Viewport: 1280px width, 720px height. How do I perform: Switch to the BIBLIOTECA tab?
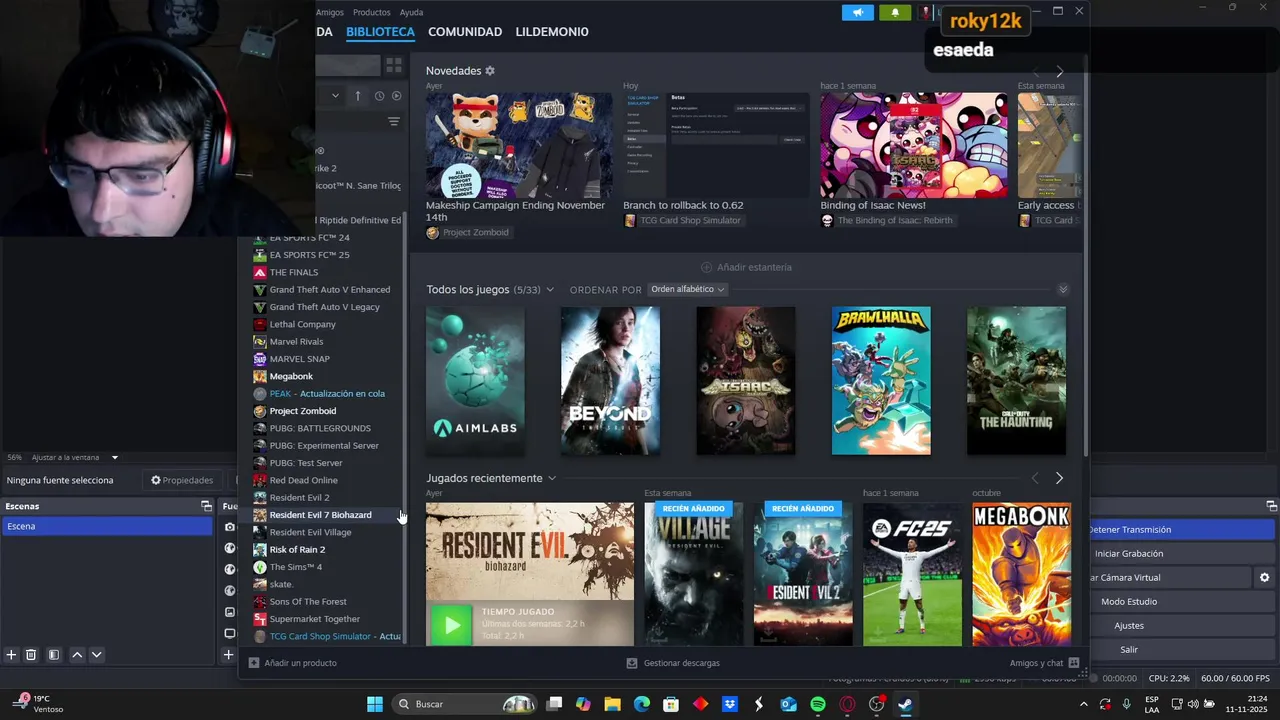[380, 32]
